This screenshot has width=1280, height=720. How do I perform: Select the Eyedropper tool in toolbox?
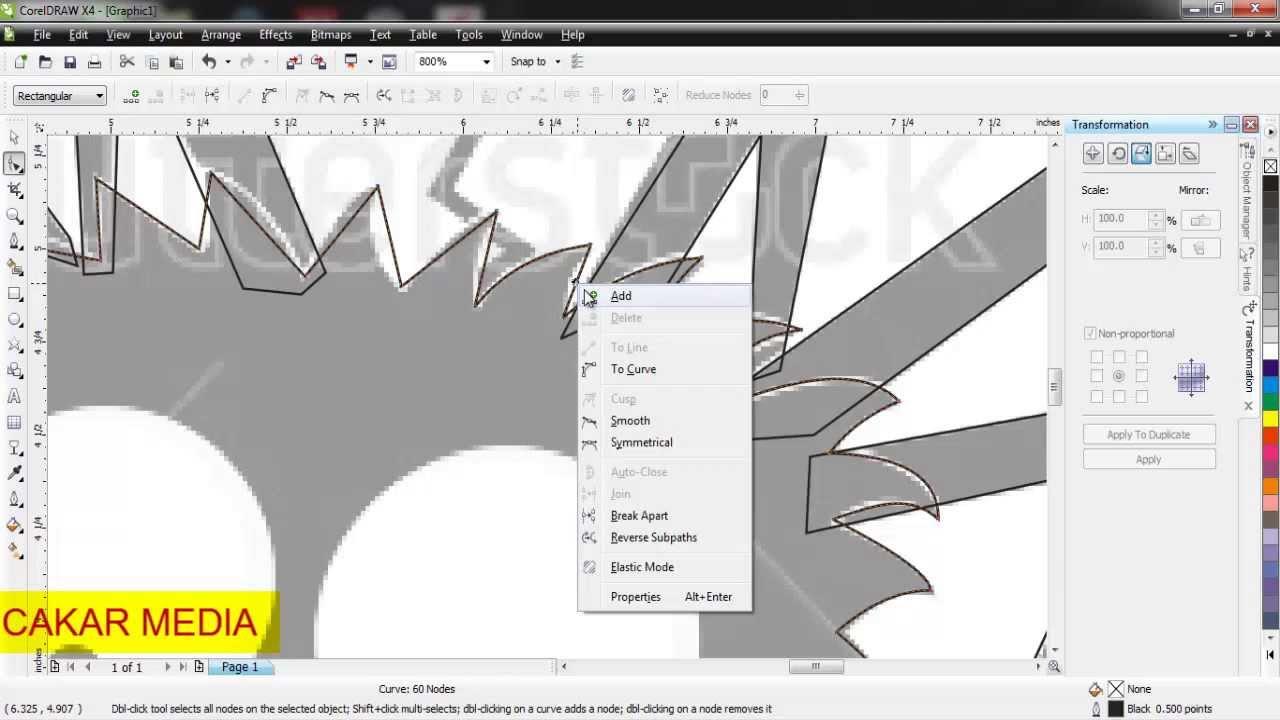coord(14,473)
